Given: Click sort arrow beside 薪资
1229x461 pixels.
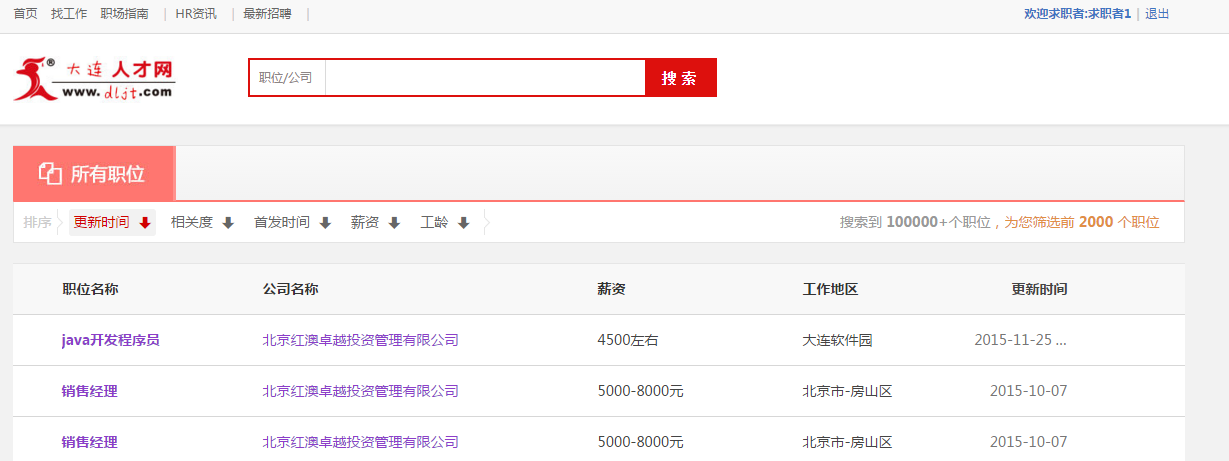Looking at the screenshot, I should point(394,223).
